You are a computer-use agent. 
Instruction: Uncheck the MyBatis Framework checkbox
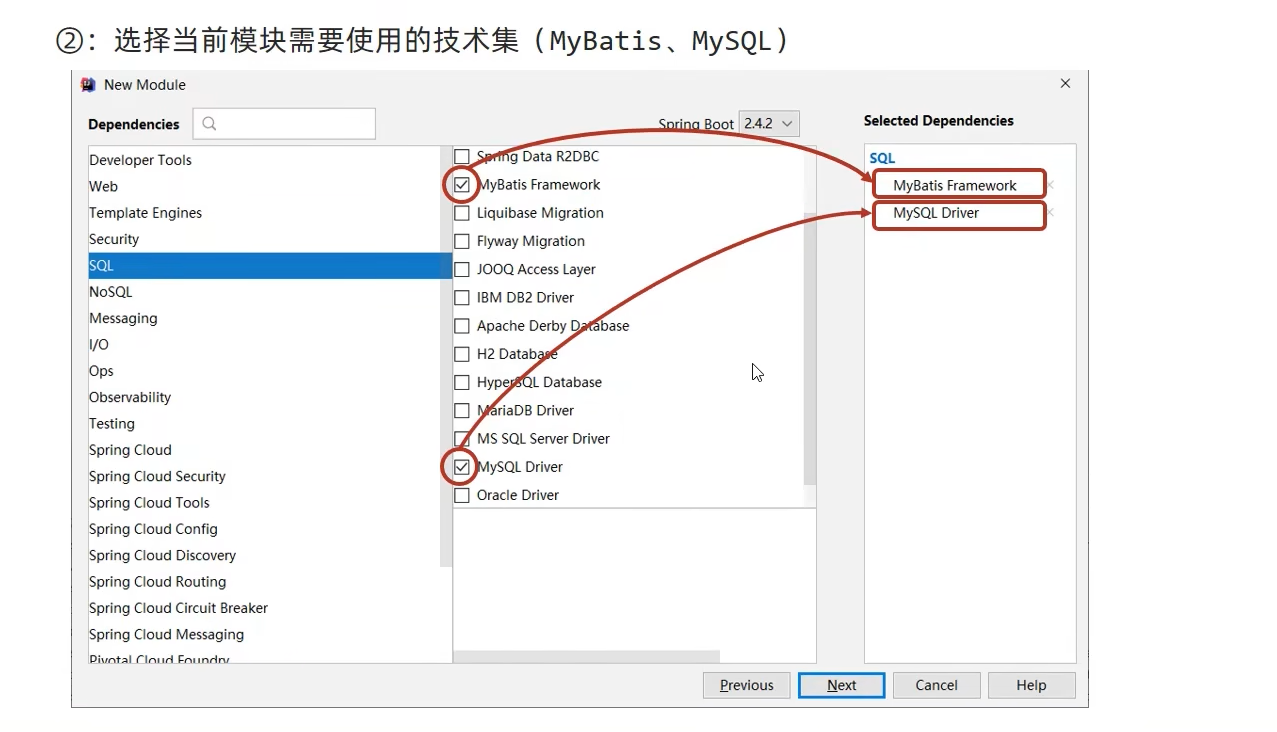(x=462, y=185)
